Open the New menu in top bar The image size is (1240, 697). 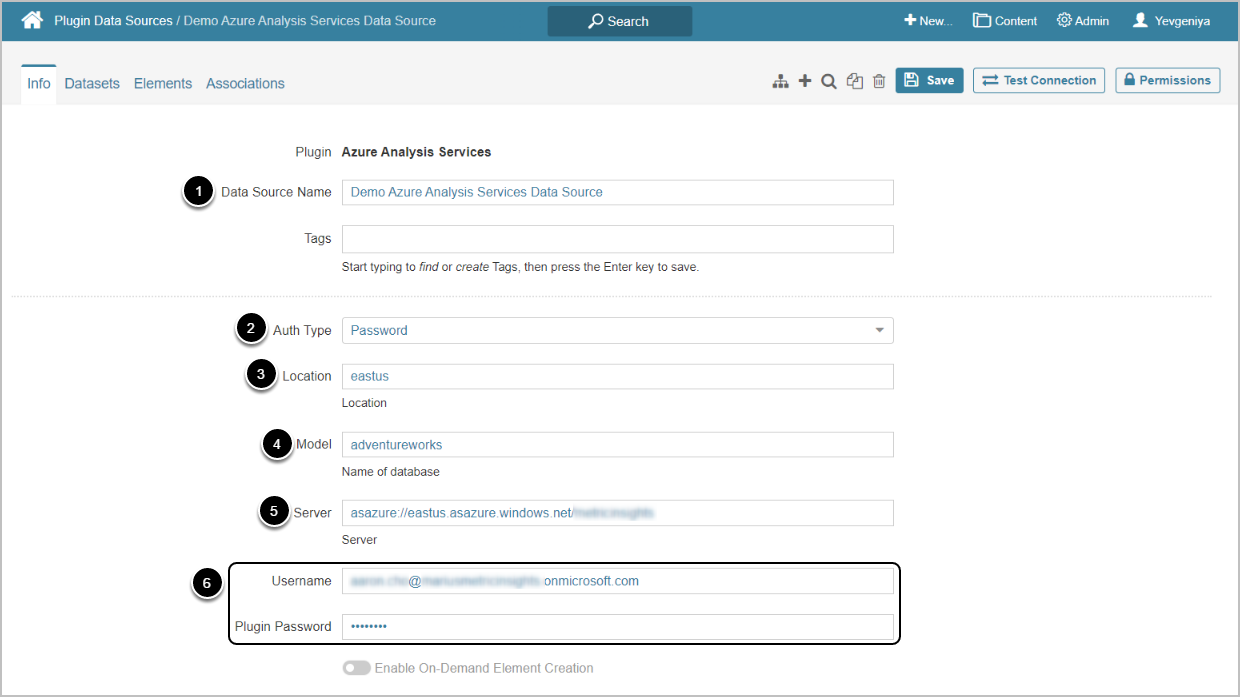pos(928,20)
